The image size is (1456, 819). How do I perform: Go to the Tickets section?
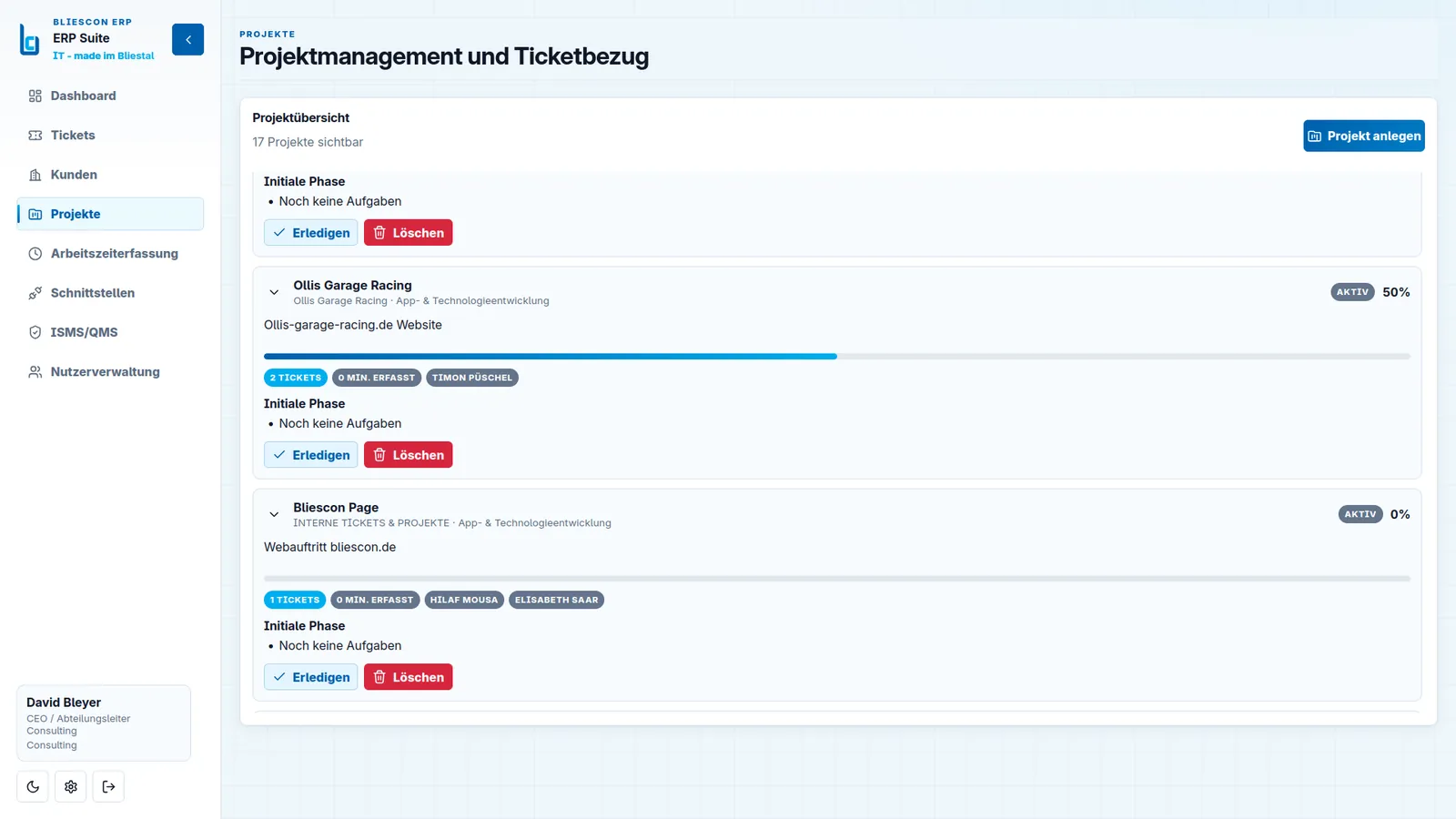pos(110,135)
